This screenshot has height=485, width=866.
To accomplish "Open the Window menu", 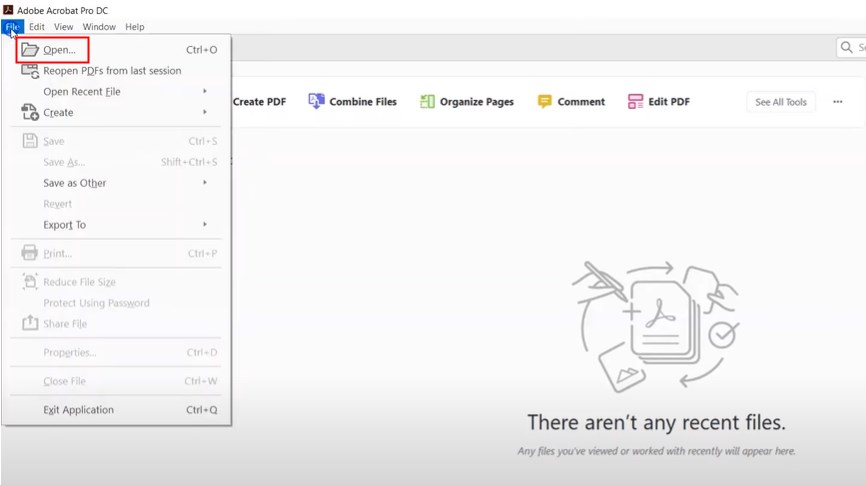I will [99, 27].
